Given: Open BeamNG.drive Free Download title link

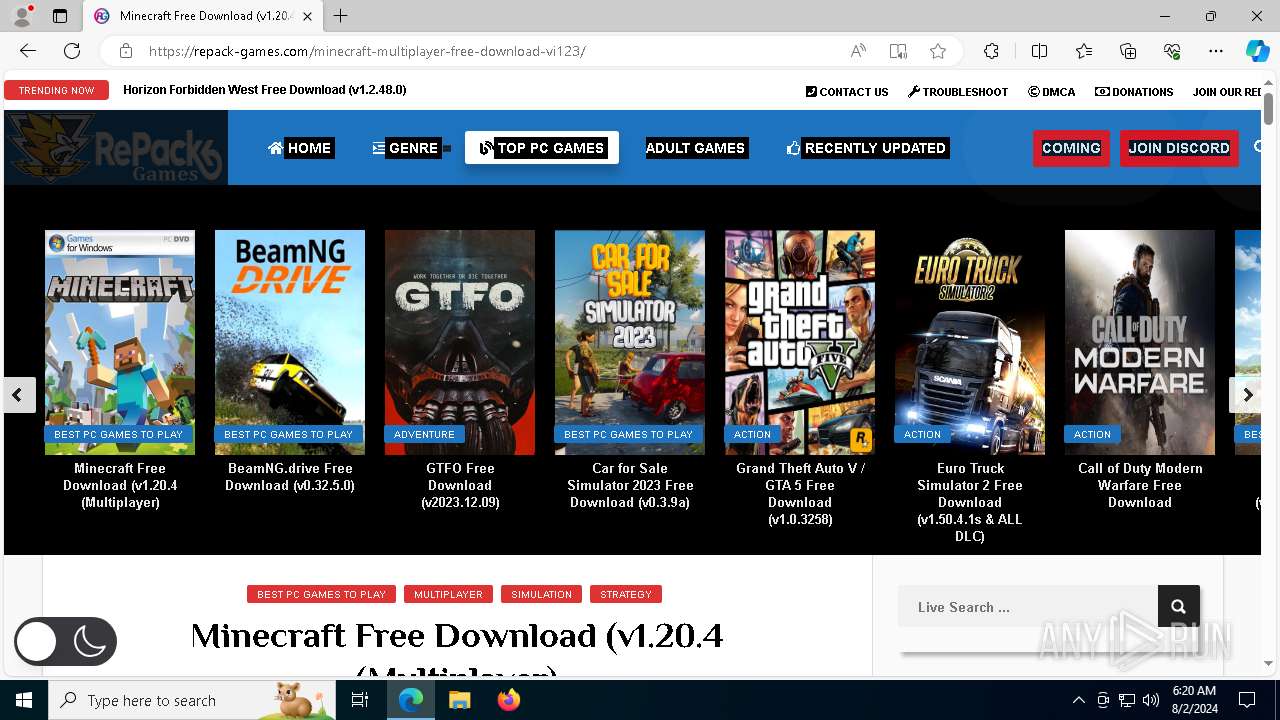Looking at the screenshot, I should click(290, 477).
